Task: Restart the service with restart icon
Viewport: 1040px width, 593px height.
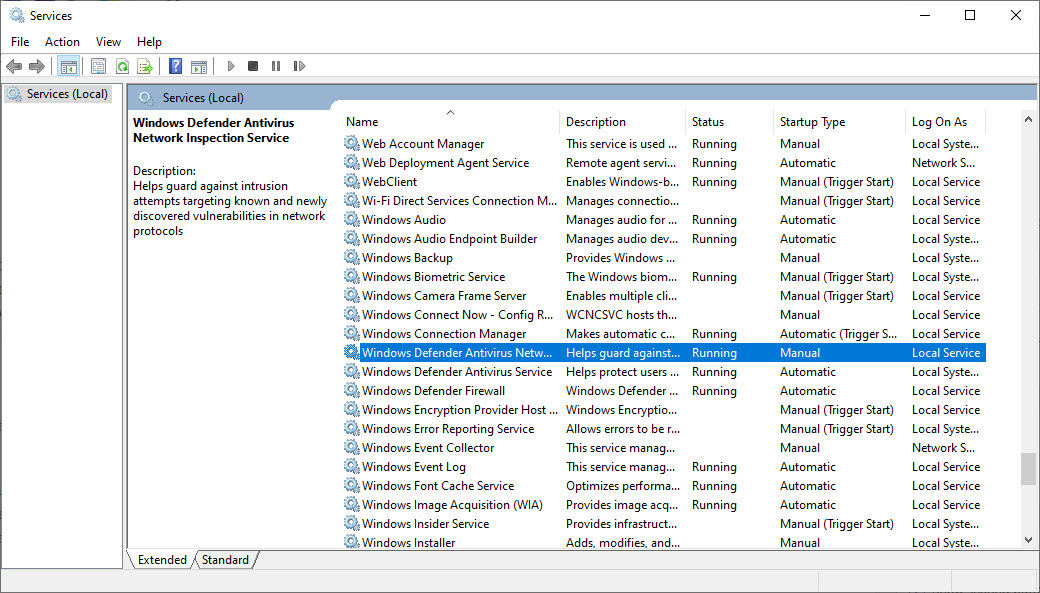Action: tap(299, 66)
